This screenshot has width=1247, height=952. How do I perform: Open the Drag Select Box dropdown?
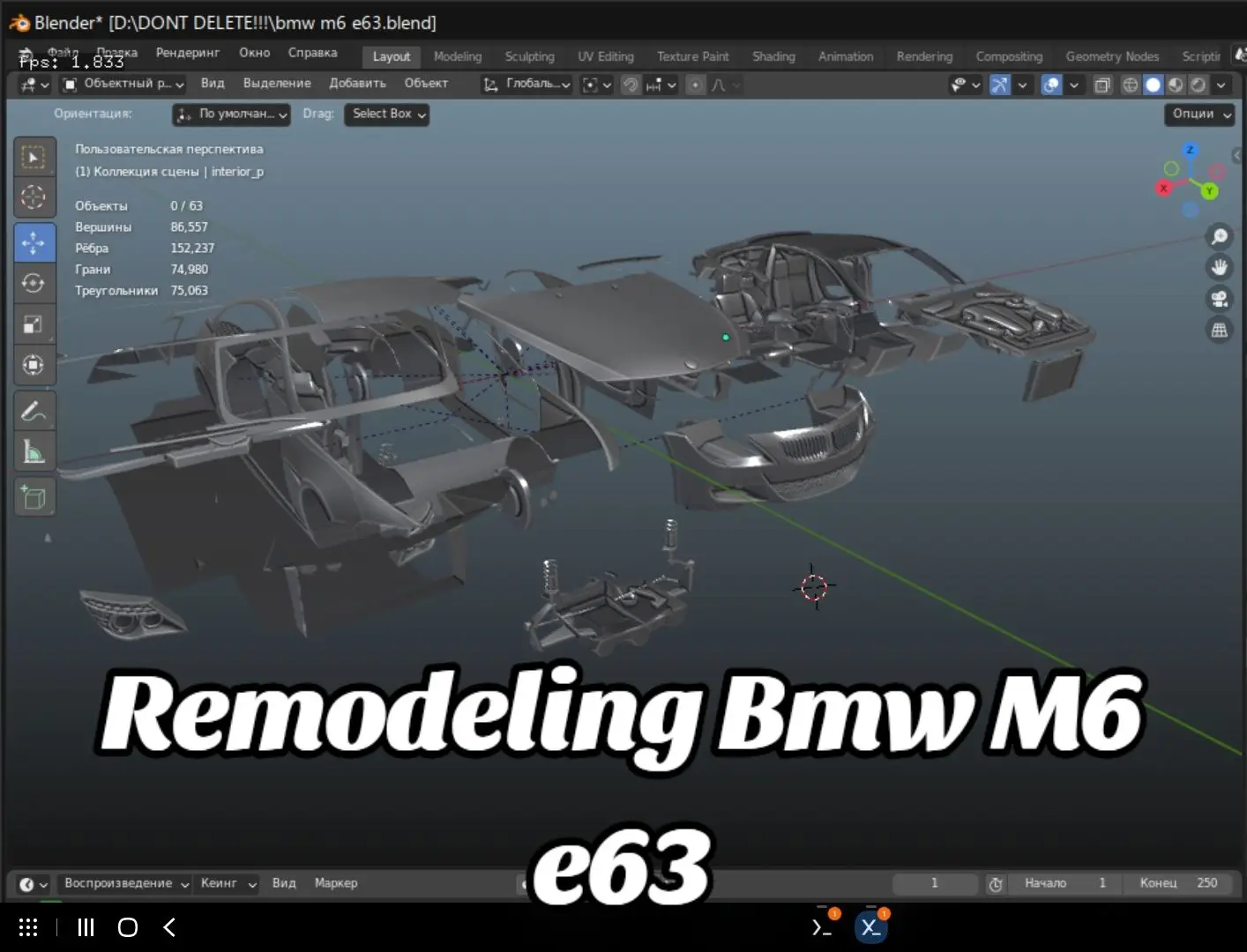coord(387,114)
